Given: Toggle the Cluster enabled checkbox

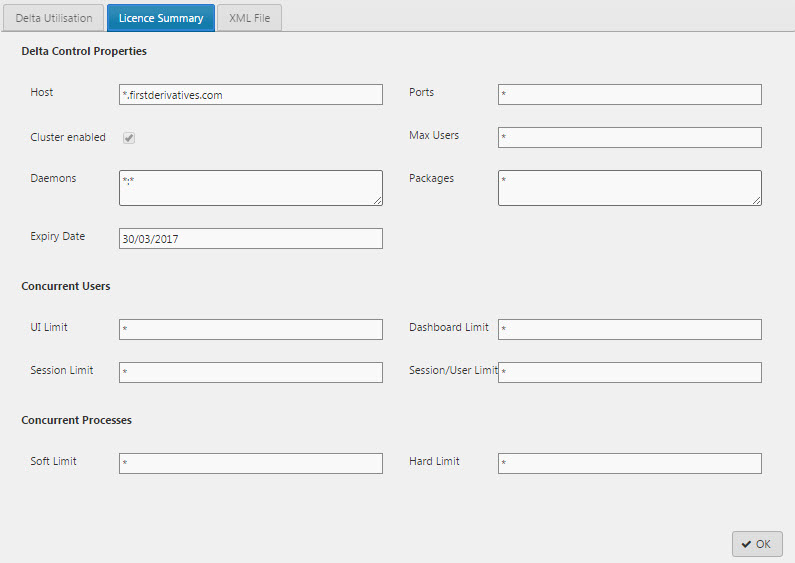Looking at the screenshot, I should (129, 138).
